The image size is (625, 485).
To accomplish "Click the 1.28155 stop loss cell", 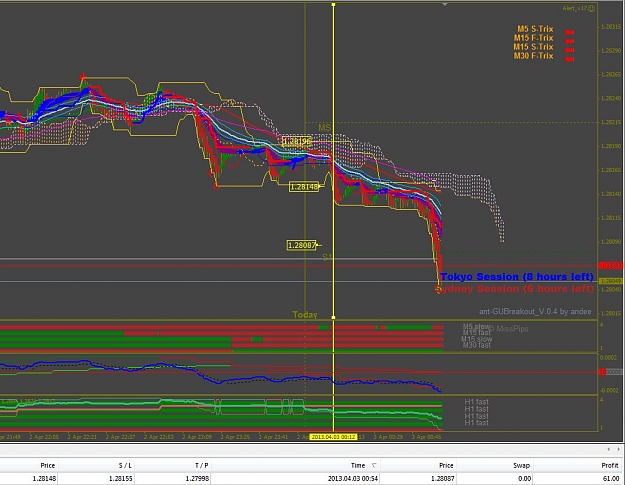I will (121, 478).
